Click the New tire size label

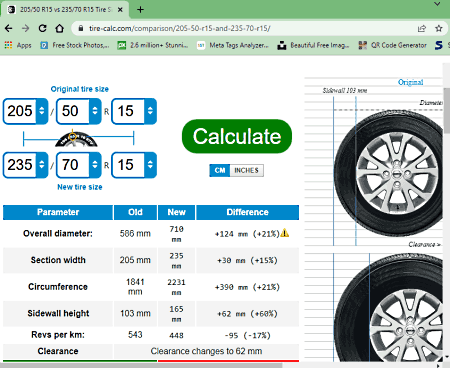tap(80, 187)
